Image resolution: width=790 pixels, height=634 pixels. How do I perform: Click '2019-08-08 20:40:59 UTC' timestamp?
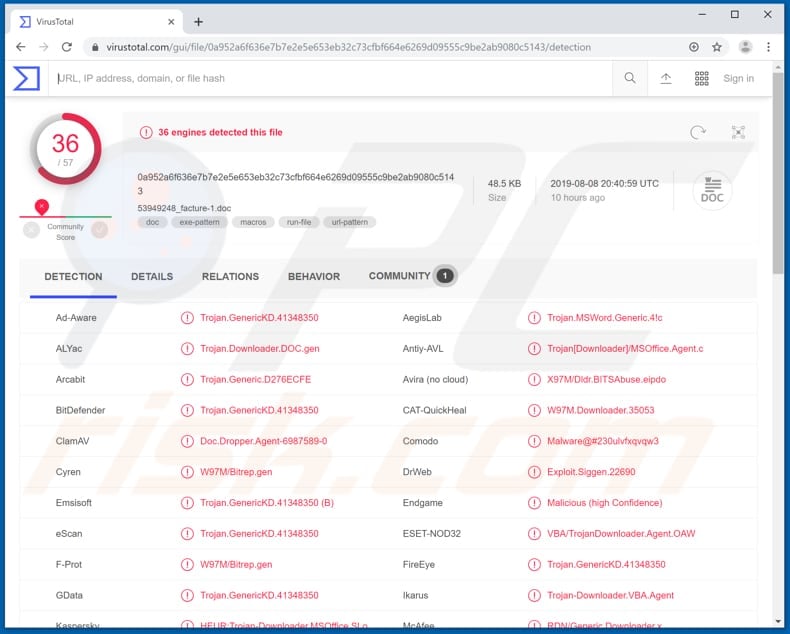[x=605, y=184]
